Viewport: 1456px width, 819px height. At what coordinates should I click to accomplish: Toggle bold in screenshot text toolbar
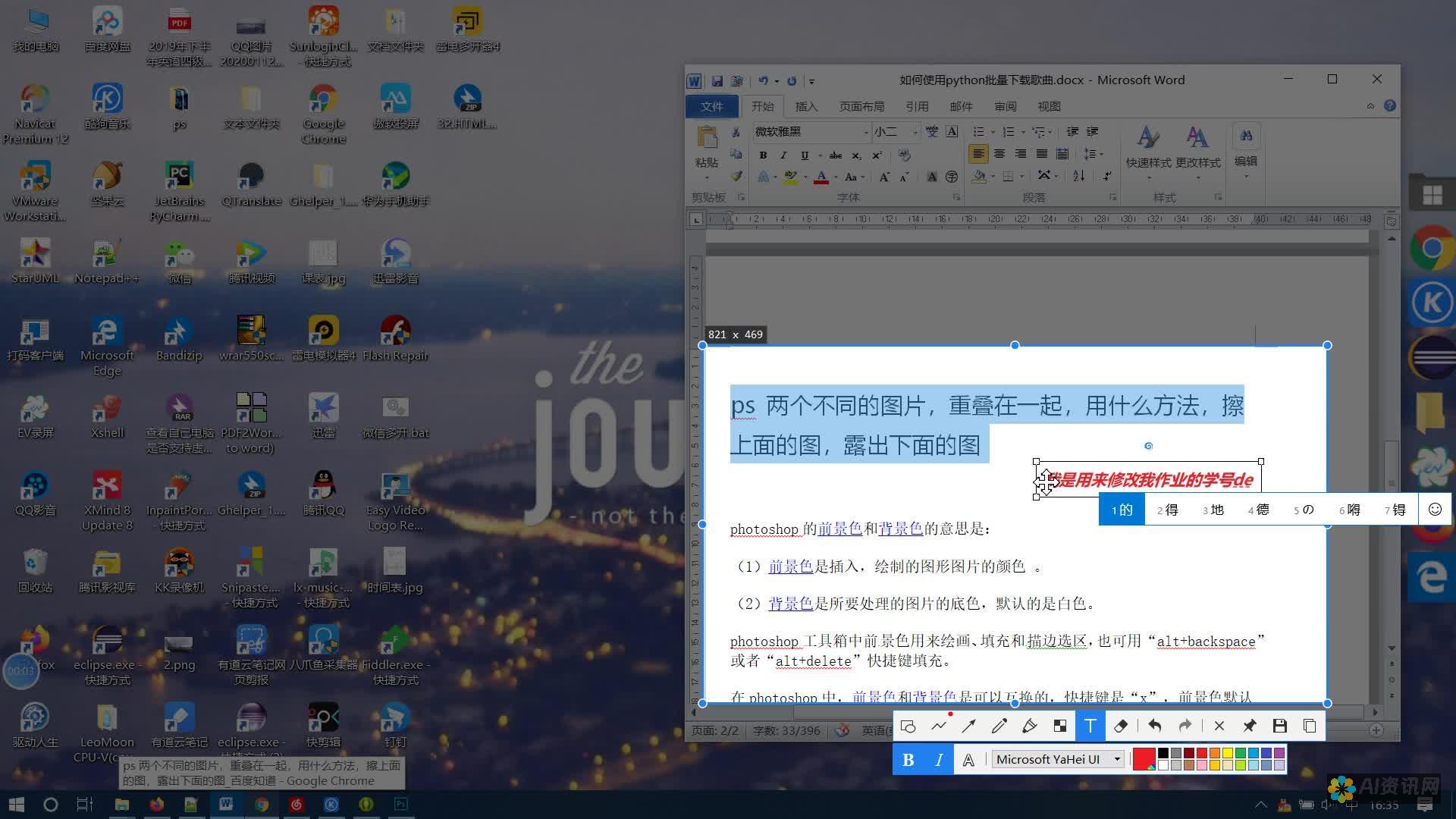(x=908, y=760)
